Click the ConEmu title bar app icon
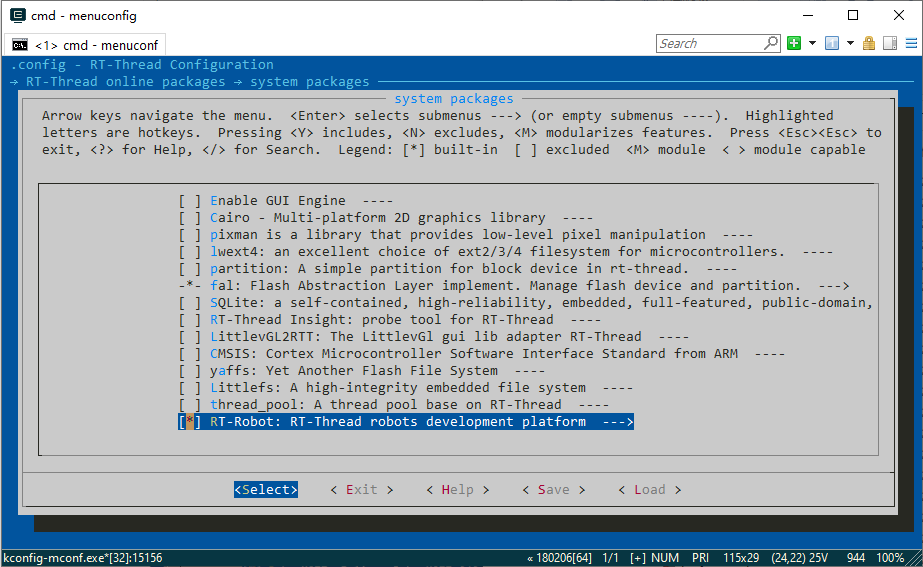 [x=18, y=15]
